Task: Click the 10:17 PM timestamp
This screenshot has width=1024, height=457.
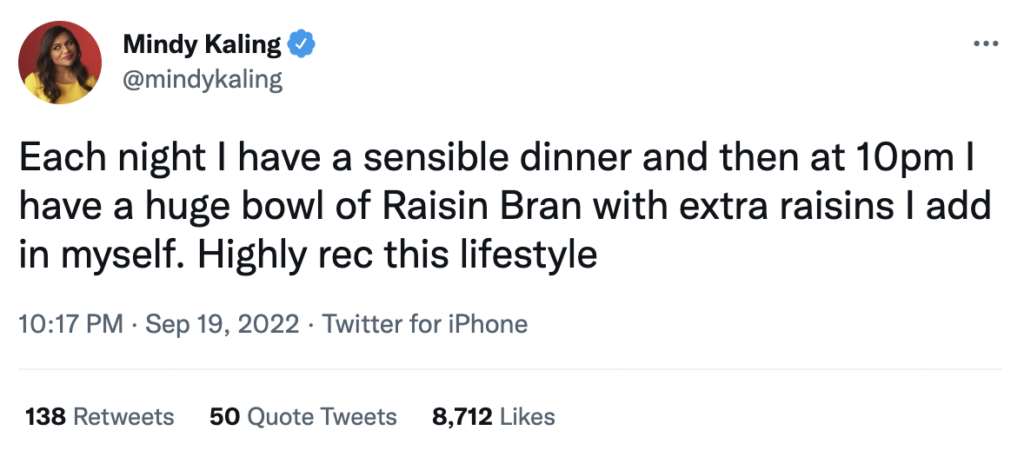Action: point(71,324)
